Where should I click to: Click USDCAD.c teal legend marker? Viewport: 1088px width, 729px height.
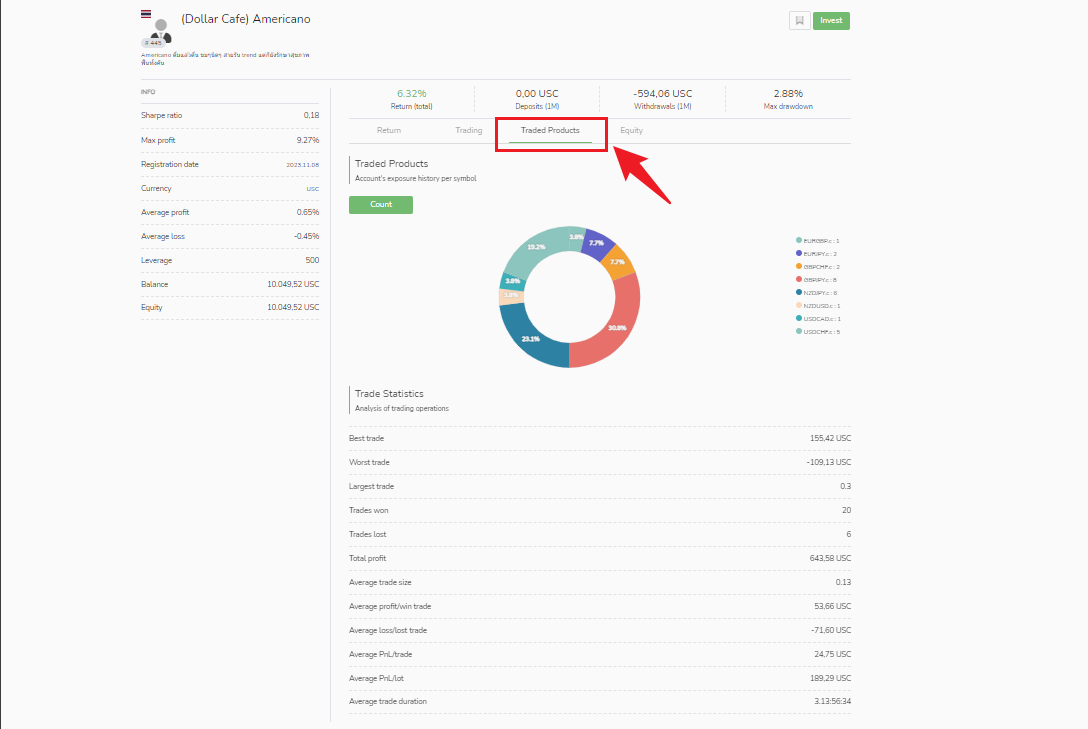pyautogui.click(x=799, y=318)
